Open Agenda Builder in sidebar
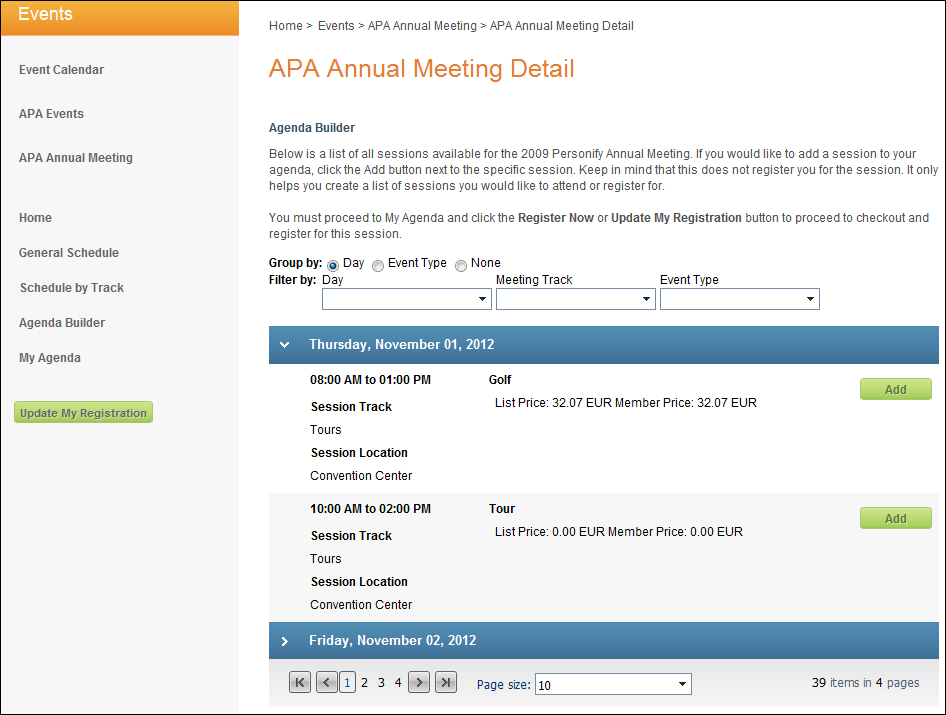This screenshot has height=715, width=946. (x=62, y=323)
